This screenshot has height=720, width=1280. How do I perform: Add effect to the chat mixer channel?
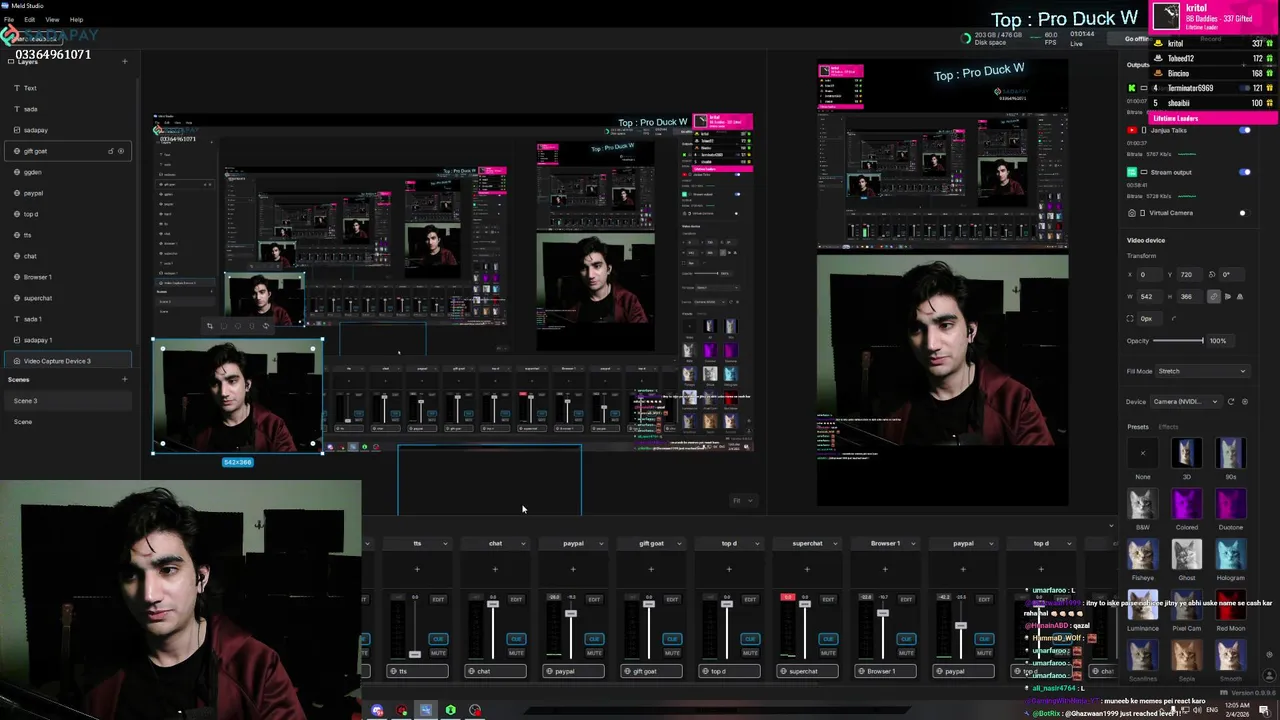(x=495, y=569)
